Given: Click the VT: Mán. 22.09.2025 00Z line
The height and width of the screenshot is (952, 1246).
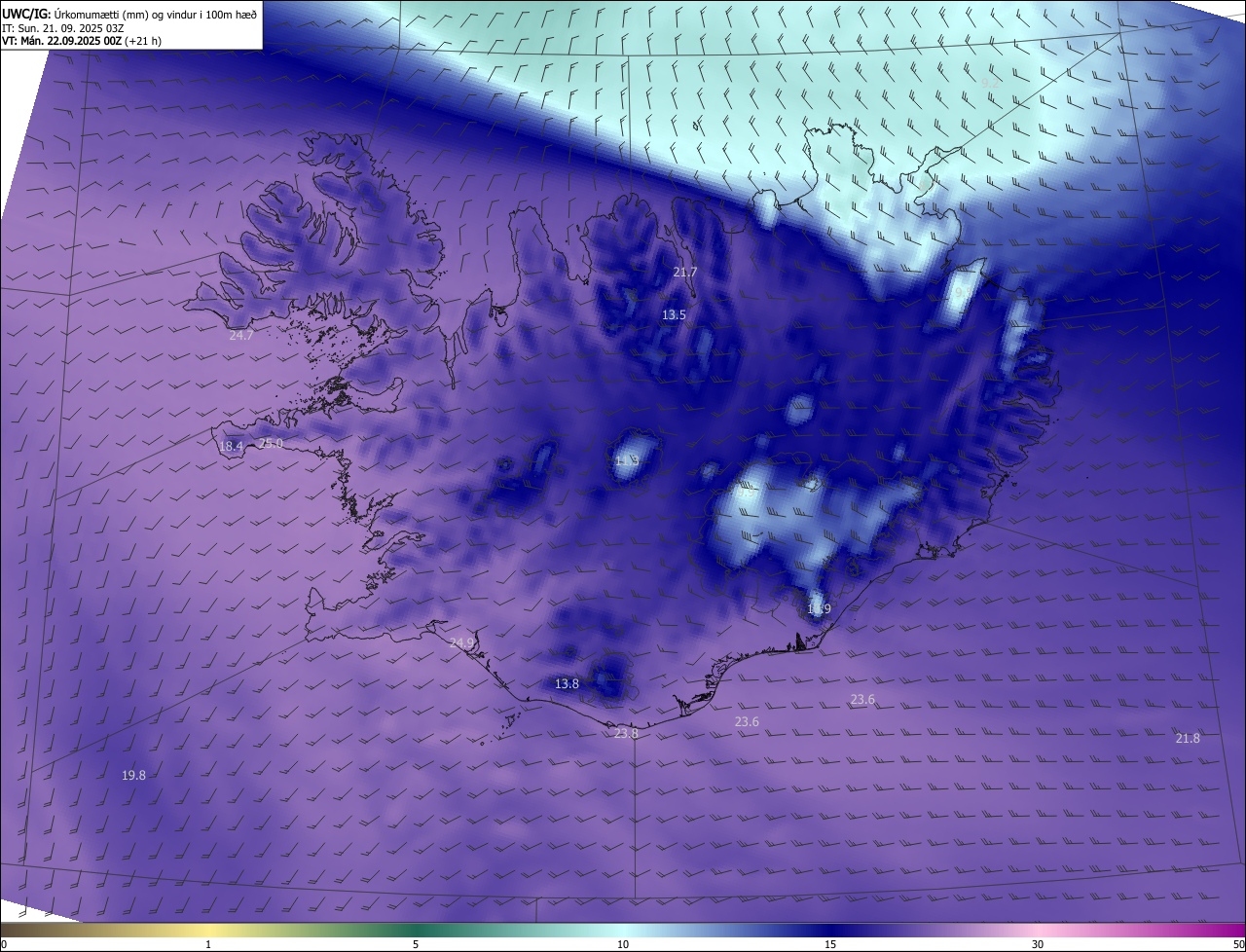Looking at the screenshot, I should (82, 42).
